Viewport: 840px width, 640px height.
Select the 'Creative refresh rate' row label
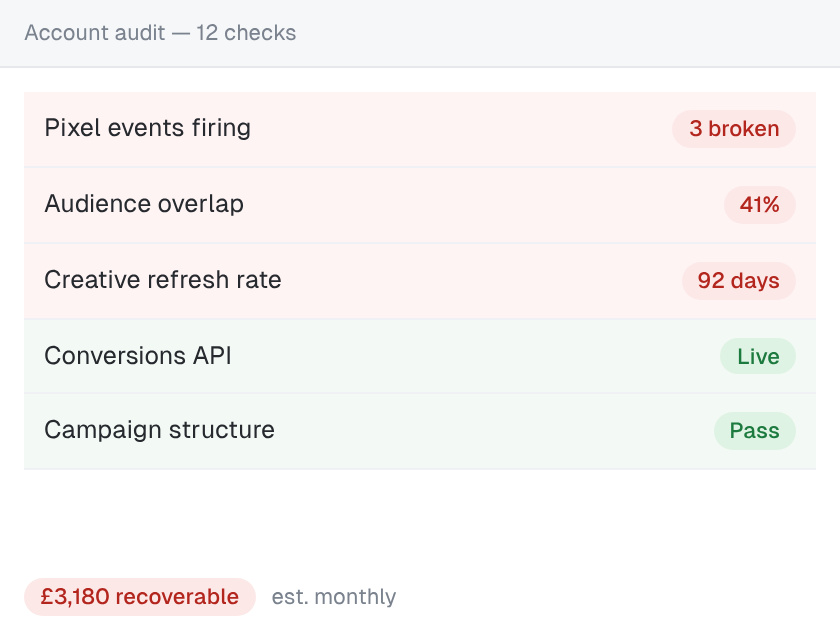click(x=163, y=280)
